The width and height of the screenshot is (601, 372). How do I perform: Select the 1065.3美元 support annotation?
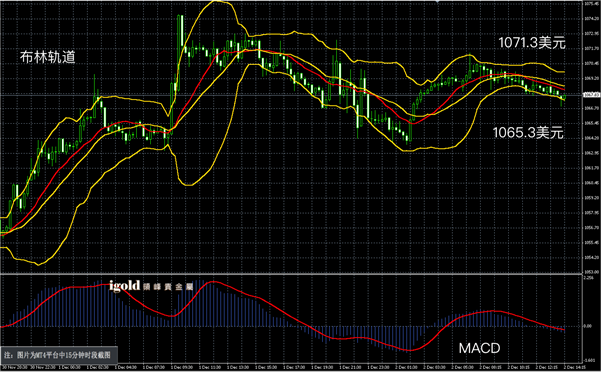pos(528,133)
